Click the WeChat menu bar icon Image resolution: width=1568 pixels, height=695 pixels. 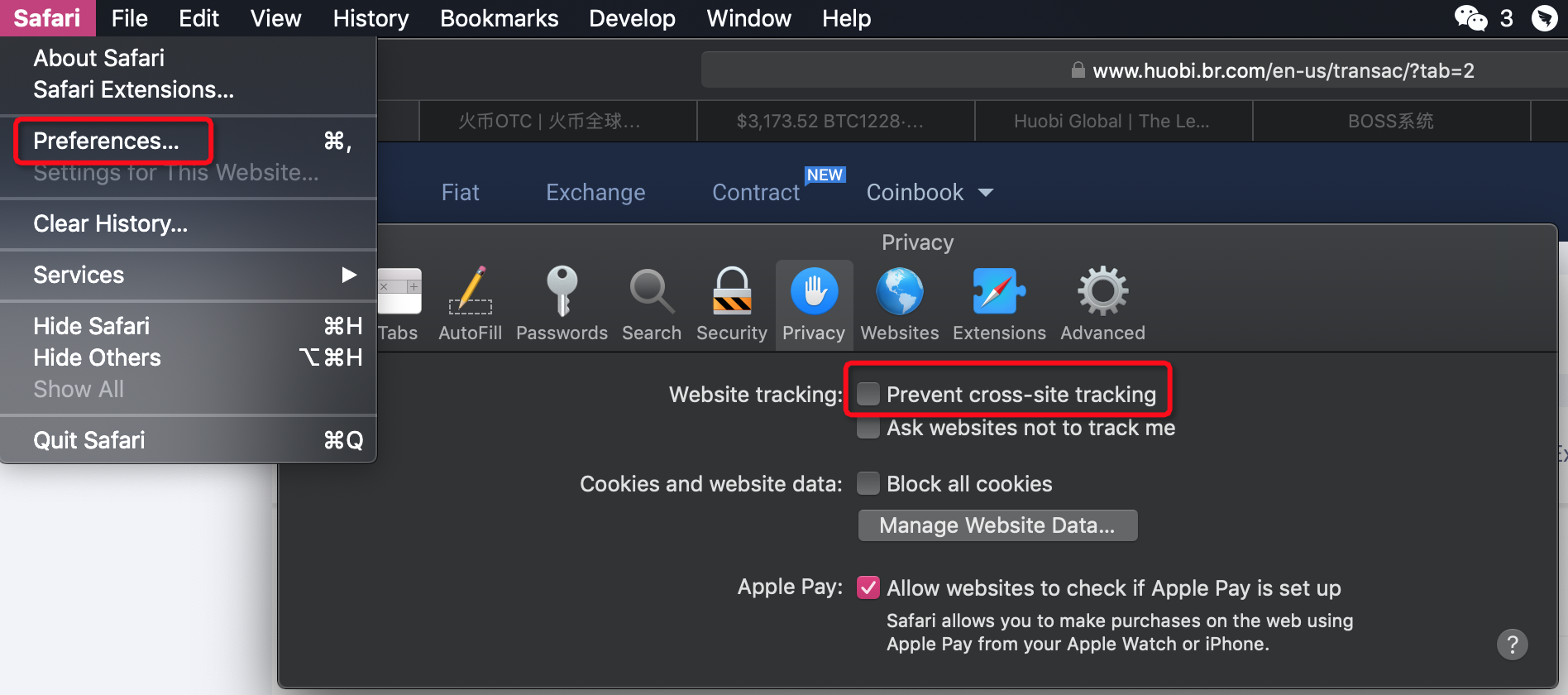[x=1471, y=18]
